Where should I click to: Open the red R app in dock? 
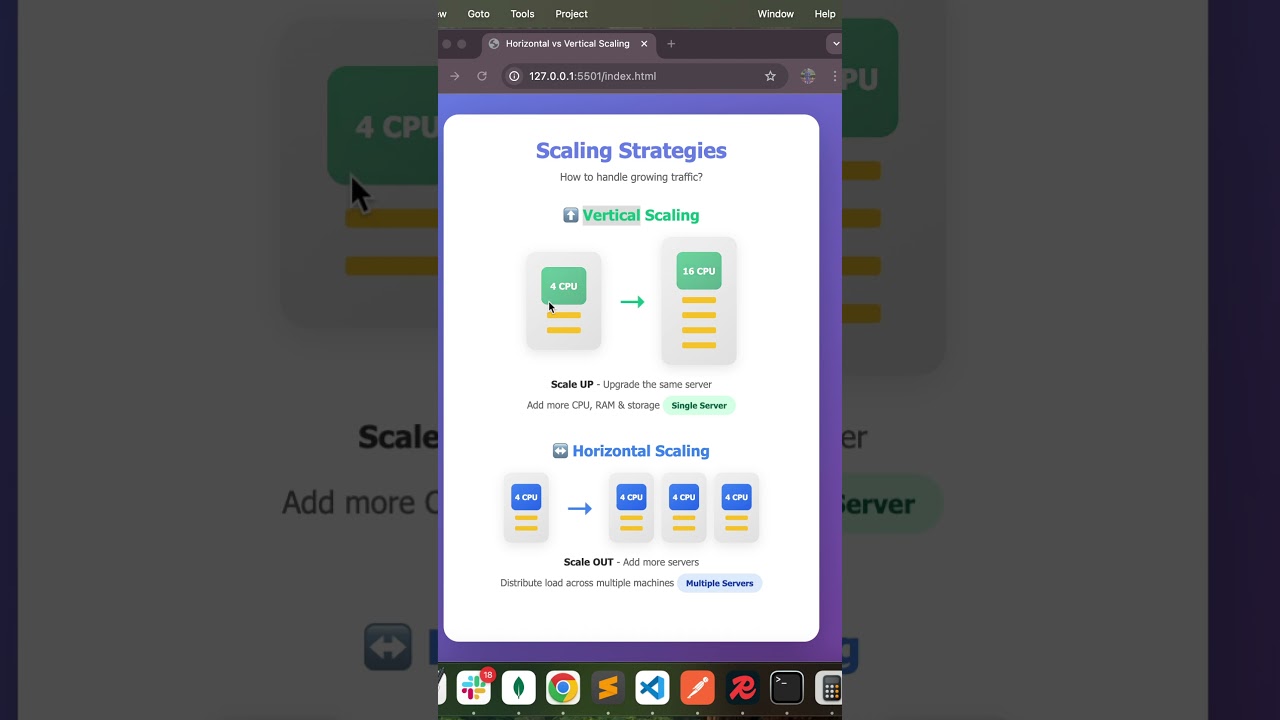tap(742, 688)
